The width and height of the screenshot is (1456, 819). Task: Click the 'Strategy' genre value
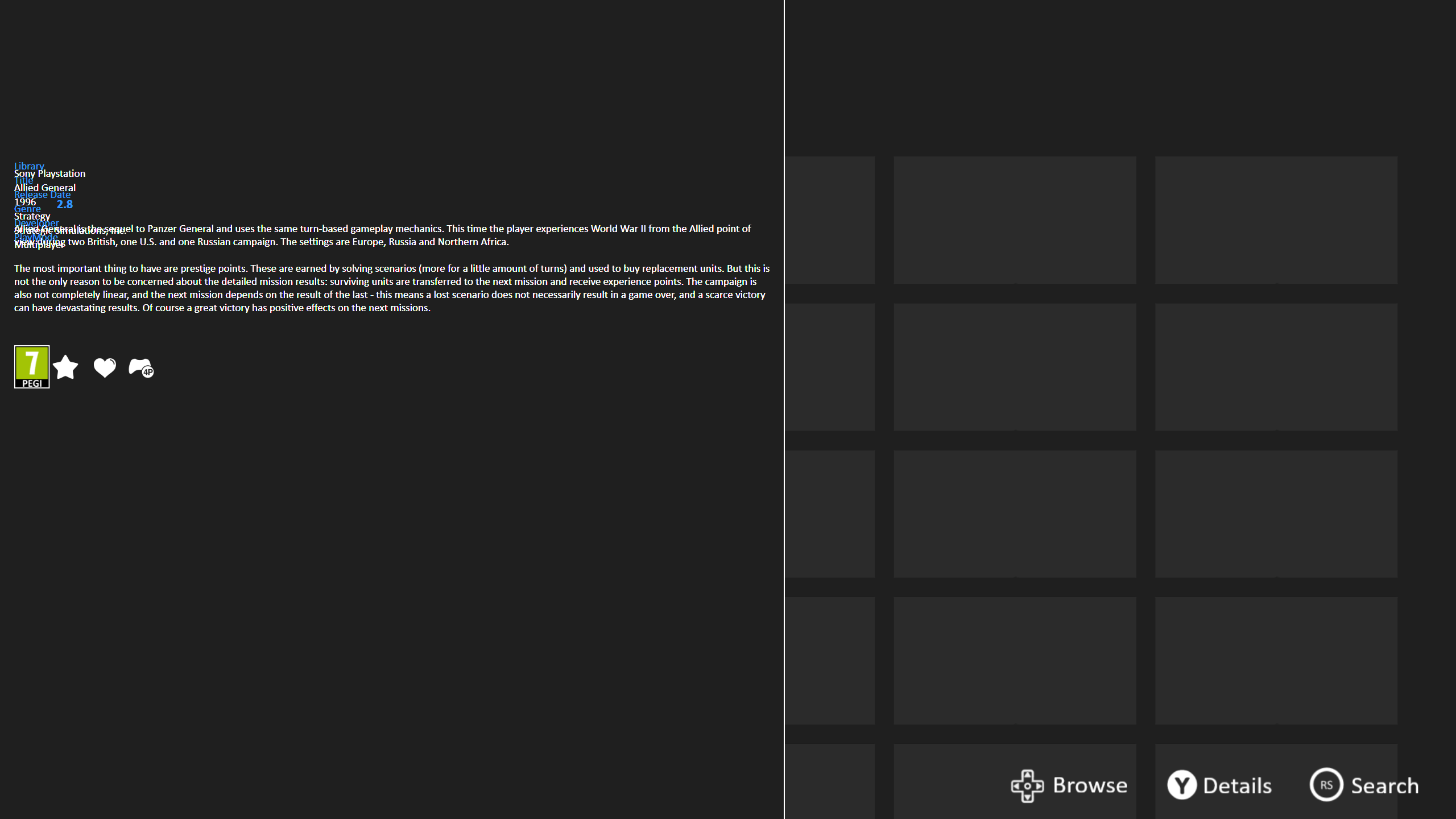tap(32, 216)
